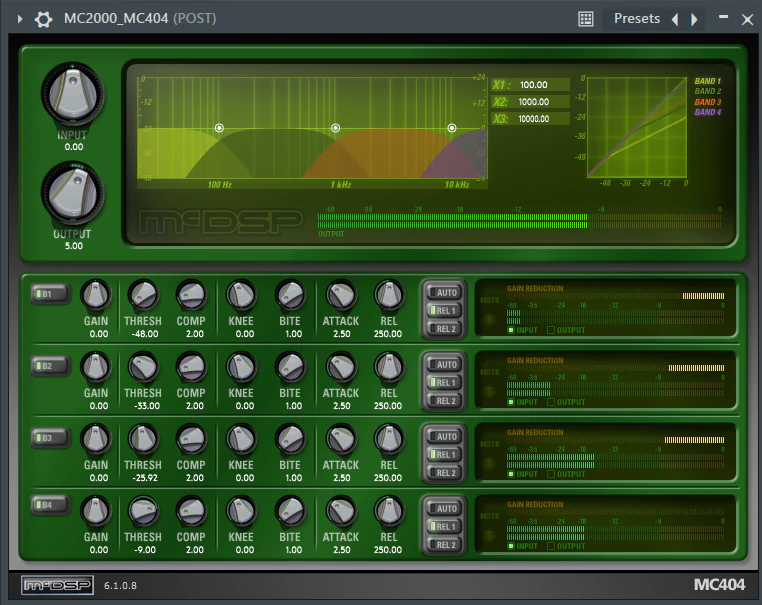Image resolution: width=762 pixels, height=605 pixels.
Task: Click the band 2 THRESH knob
Action: pyautogui.click(x=143, y=367)
